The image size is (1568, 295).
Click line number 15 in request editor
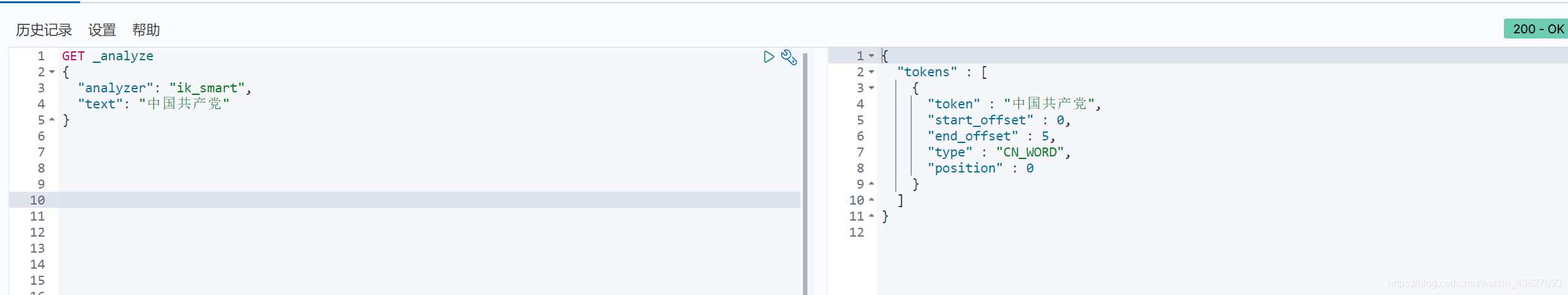(37, 280)
